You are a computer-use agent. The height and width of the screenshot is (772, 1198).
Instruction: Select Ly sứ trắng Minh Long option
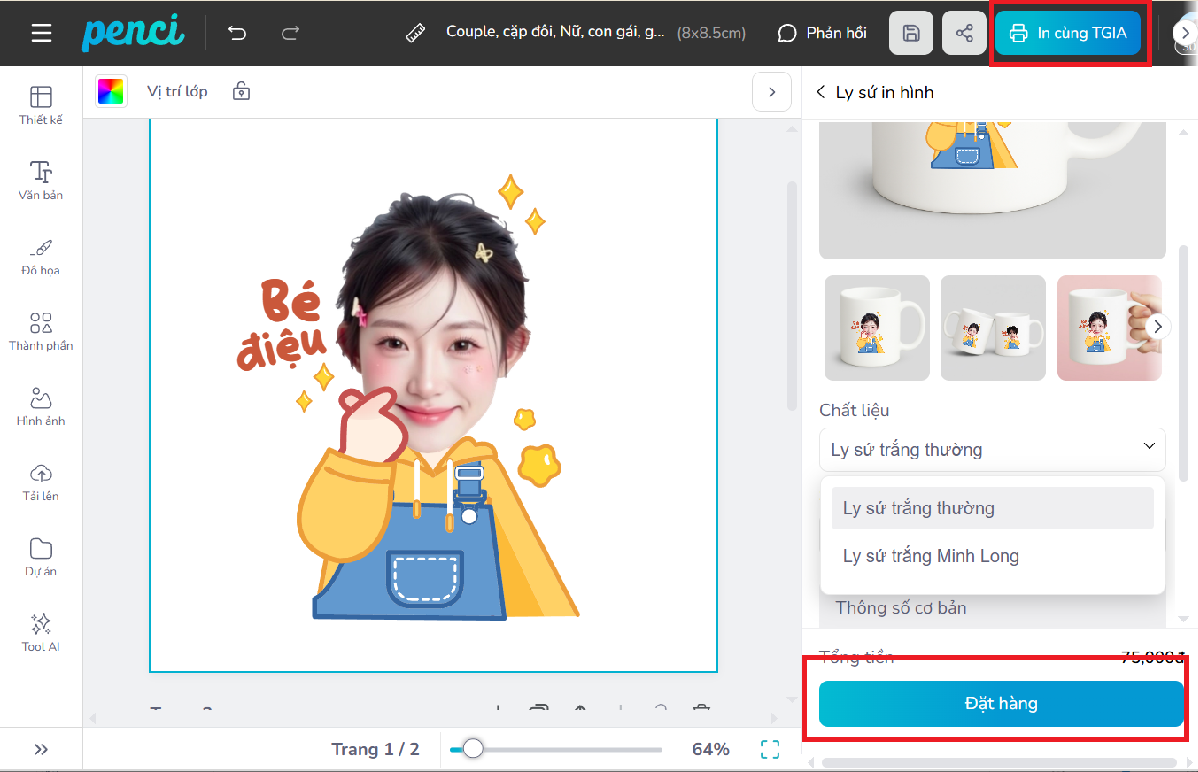coord(930,556)
